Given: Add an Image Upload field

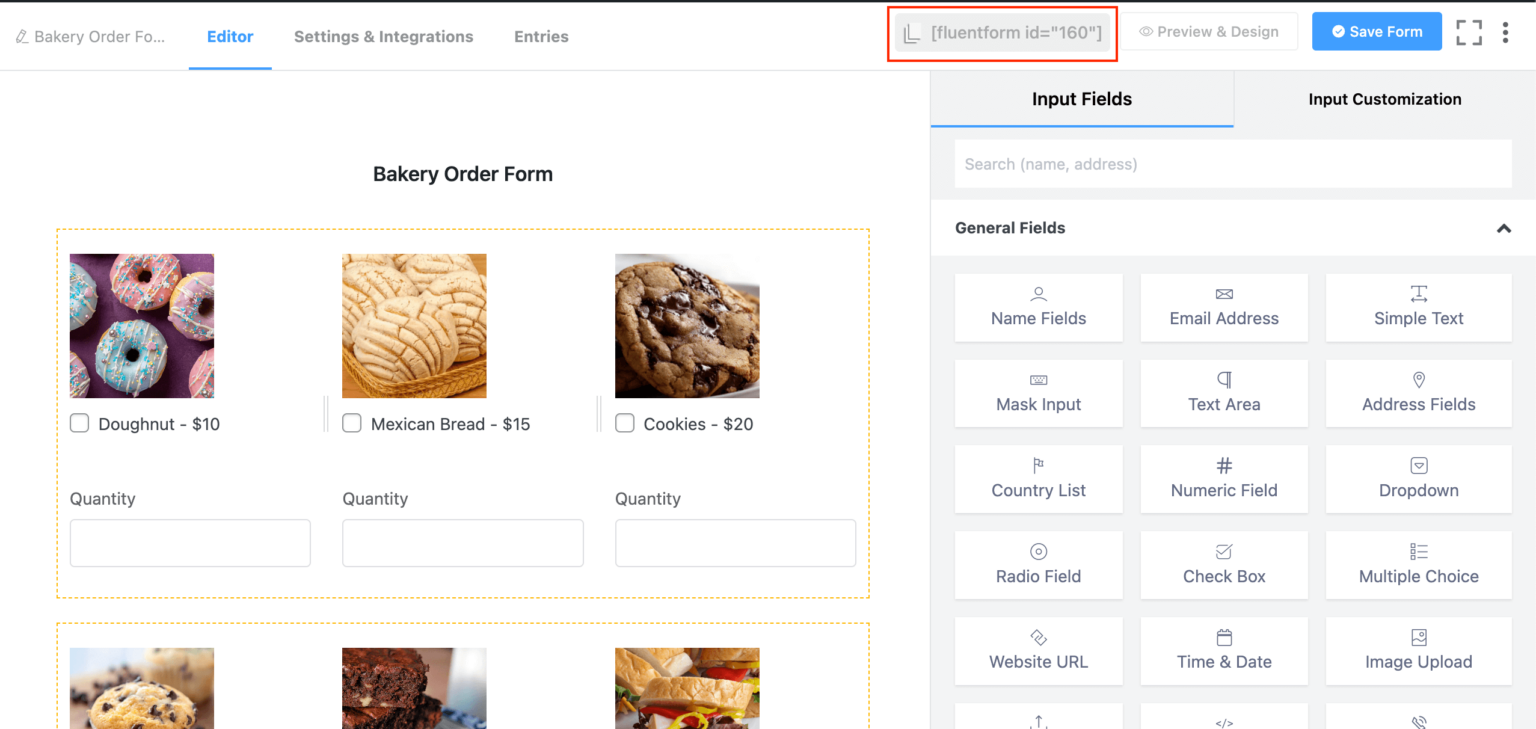Looking at the screenshot, I should 1418,651.
